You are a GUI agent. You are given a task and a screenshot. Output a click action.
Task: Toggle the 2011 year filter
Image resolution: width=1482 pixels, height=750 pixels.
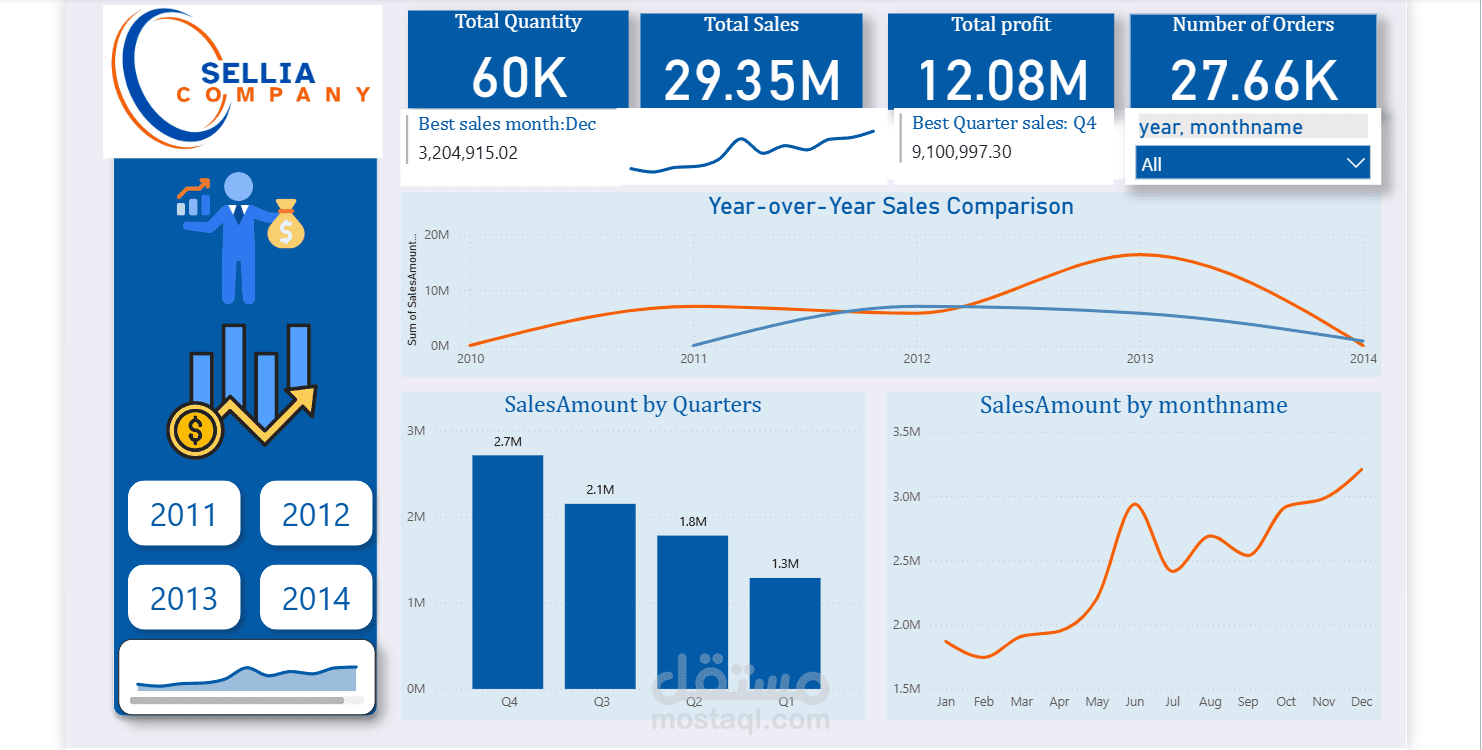click(184, 513)
